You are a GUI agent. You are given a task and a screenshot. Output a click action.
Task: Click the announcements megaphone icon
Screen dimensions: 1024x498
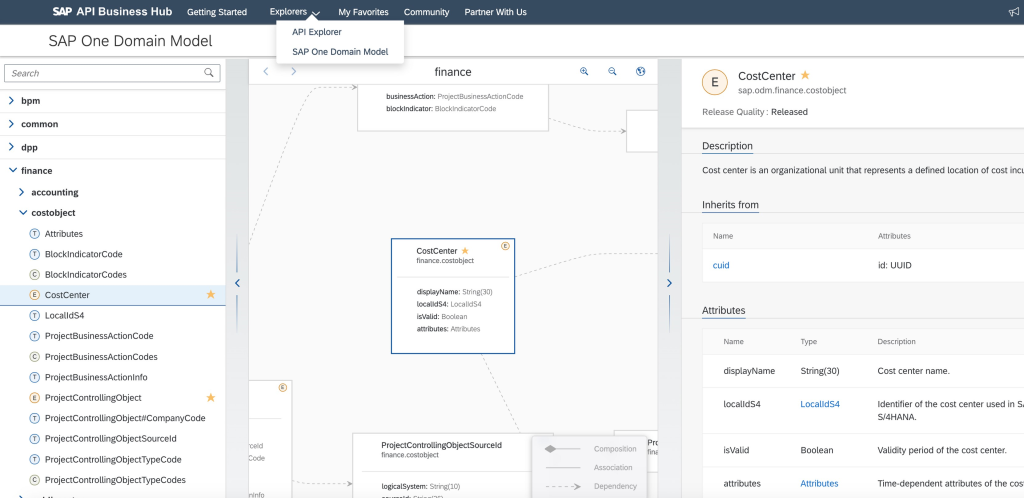[x=1014, y=12]
